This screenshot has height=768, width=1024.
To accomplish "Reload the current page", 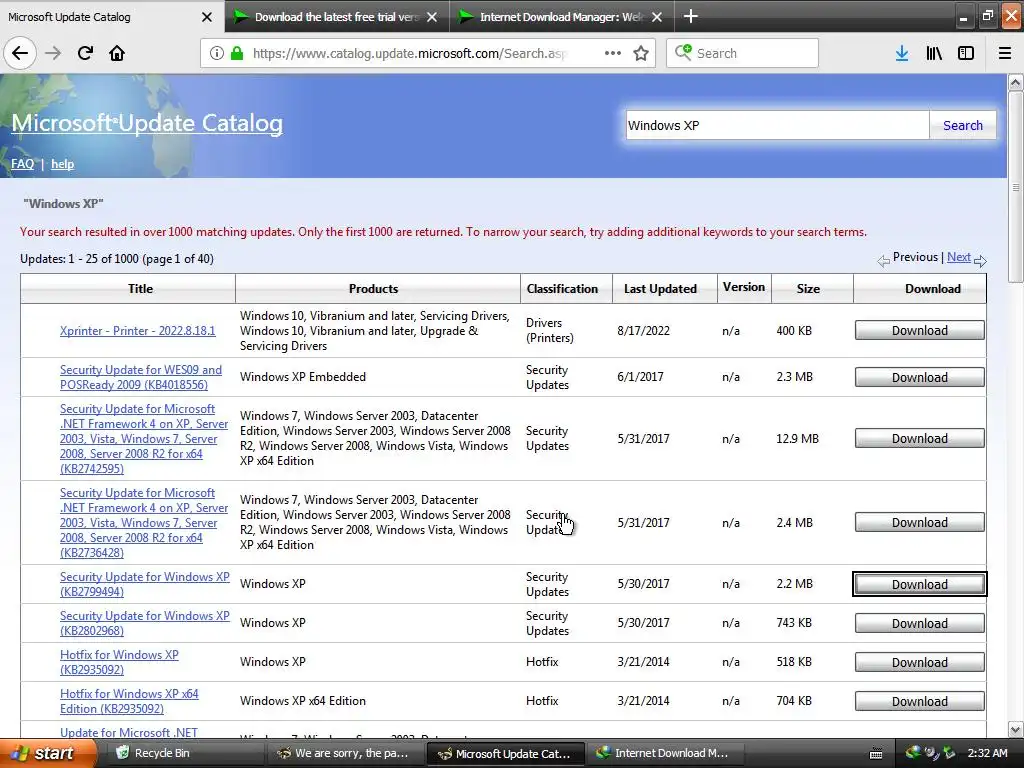I will pos(85,53).
